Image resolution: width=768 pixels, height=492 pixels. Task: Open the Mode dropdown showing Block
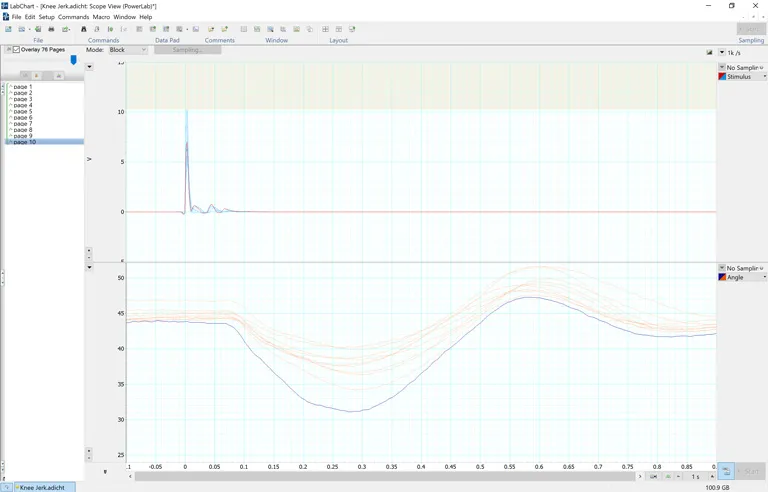point(128,49)
